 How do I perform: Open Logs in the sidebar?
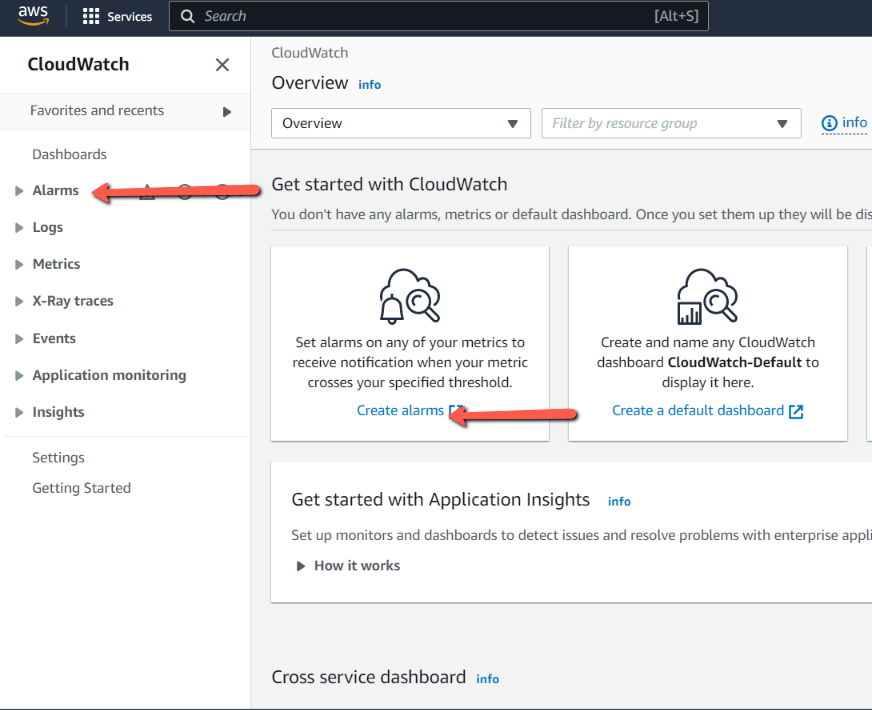[48, 227]
